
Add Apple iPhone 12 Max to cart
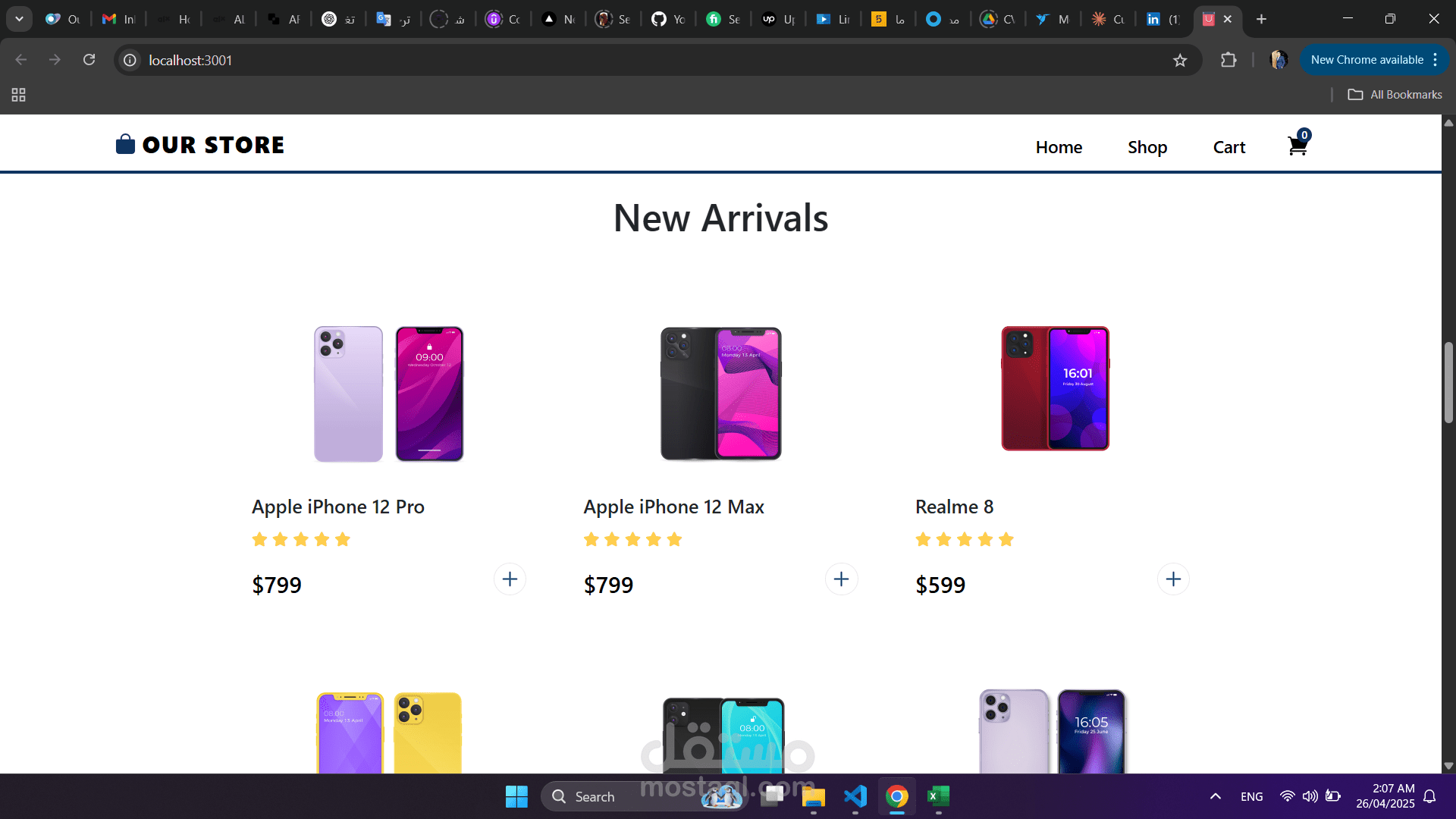pyautogui.click(x=841, y=579)
